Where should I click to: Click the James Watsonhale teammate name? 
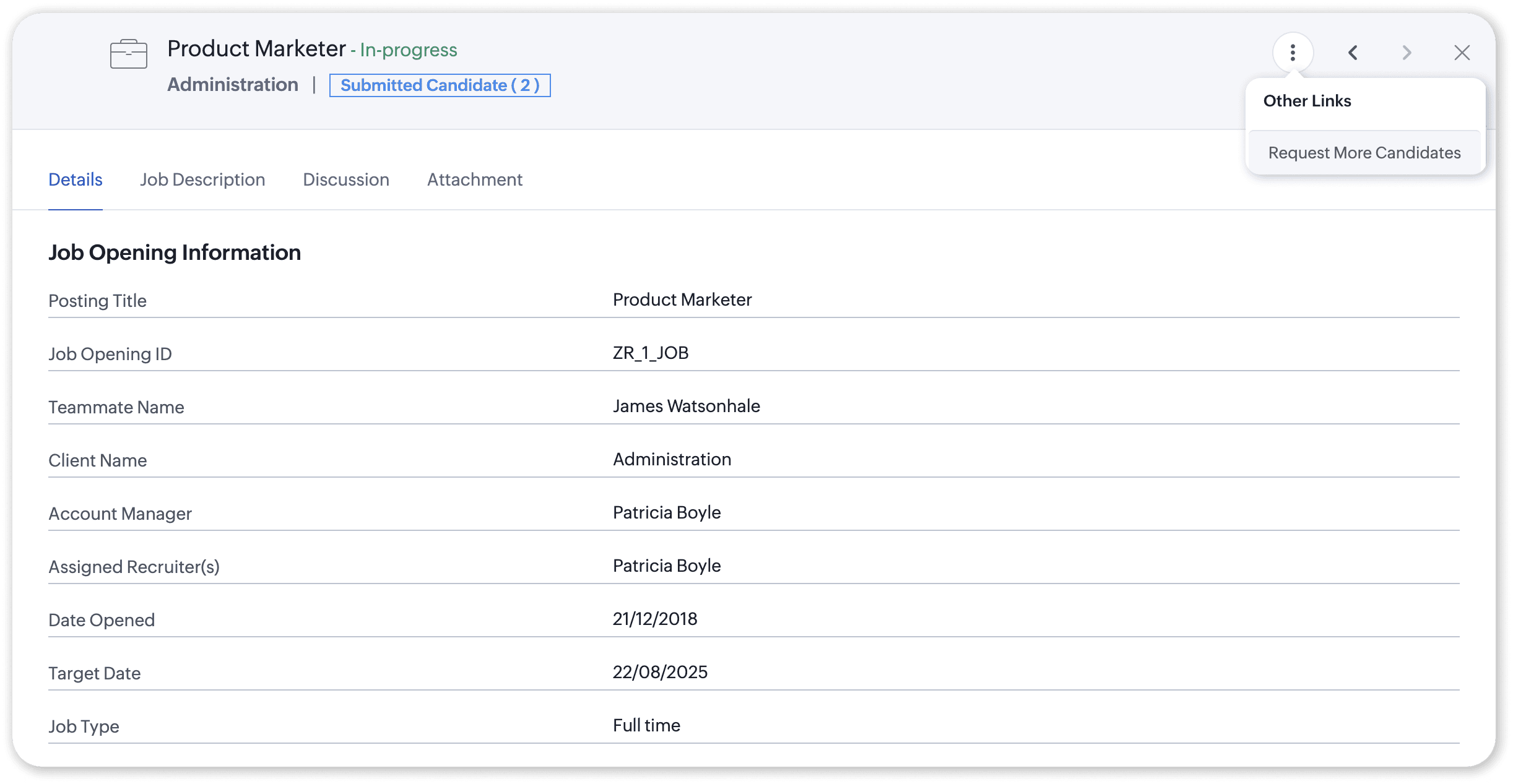coord(687,406)
